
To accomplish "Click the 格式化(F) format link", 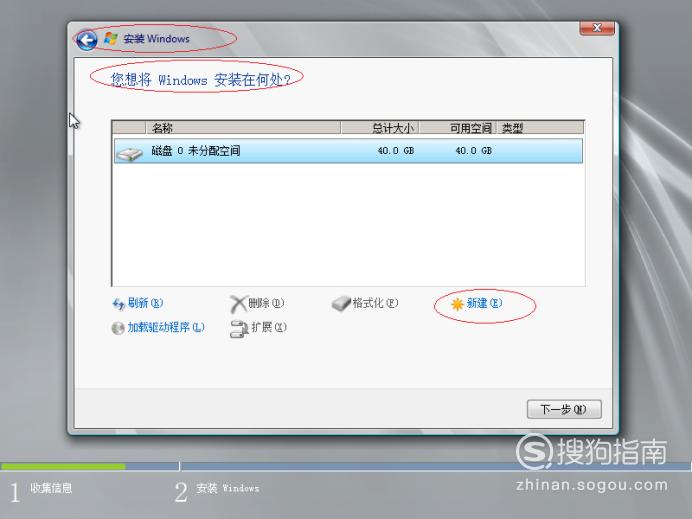I will tap(375, 303).
